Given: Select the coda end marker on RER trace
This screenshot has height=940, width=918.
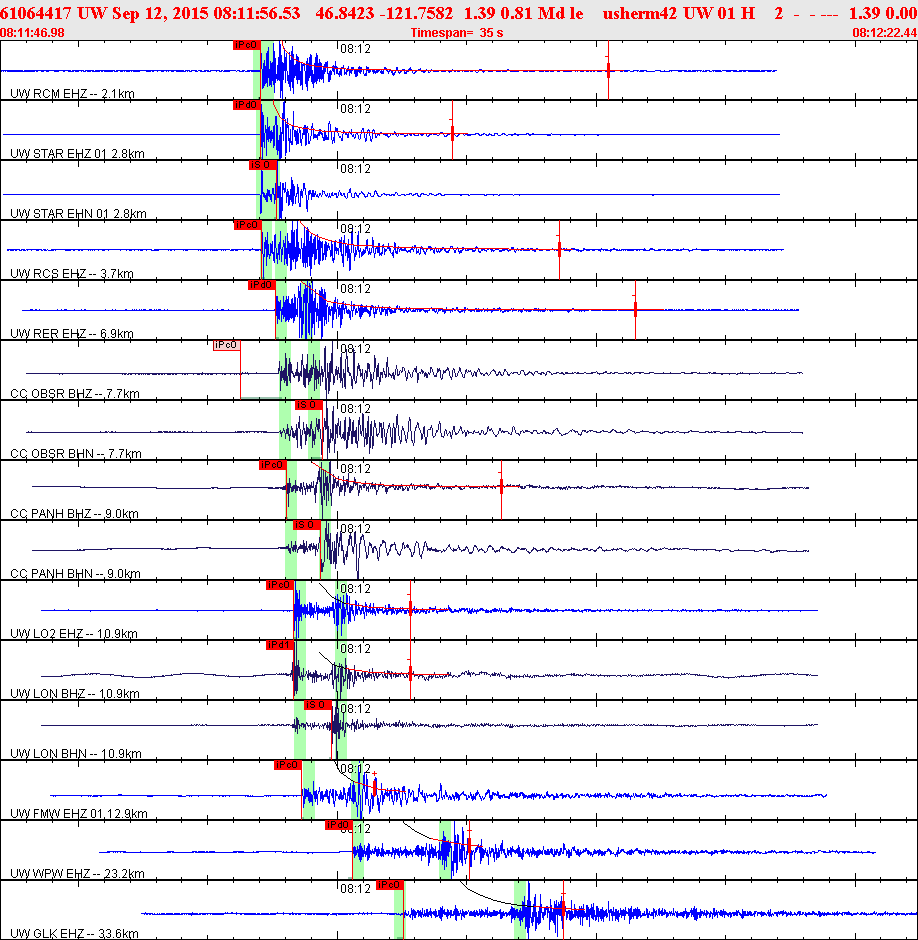Looking at the screenshot, I should pyautogui.click(x=635, y=310).
